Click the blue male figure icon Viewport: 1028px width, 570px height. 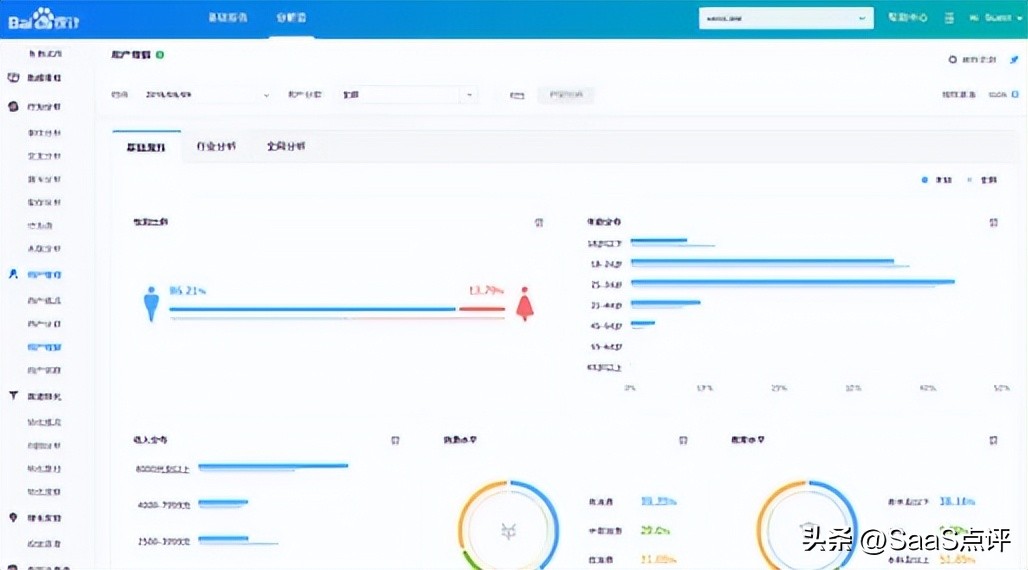tap(151, 304)
